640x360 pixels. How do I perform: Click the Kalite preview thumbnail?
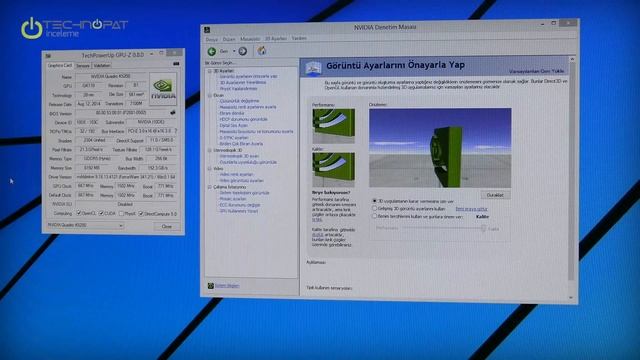pos(333,170)
